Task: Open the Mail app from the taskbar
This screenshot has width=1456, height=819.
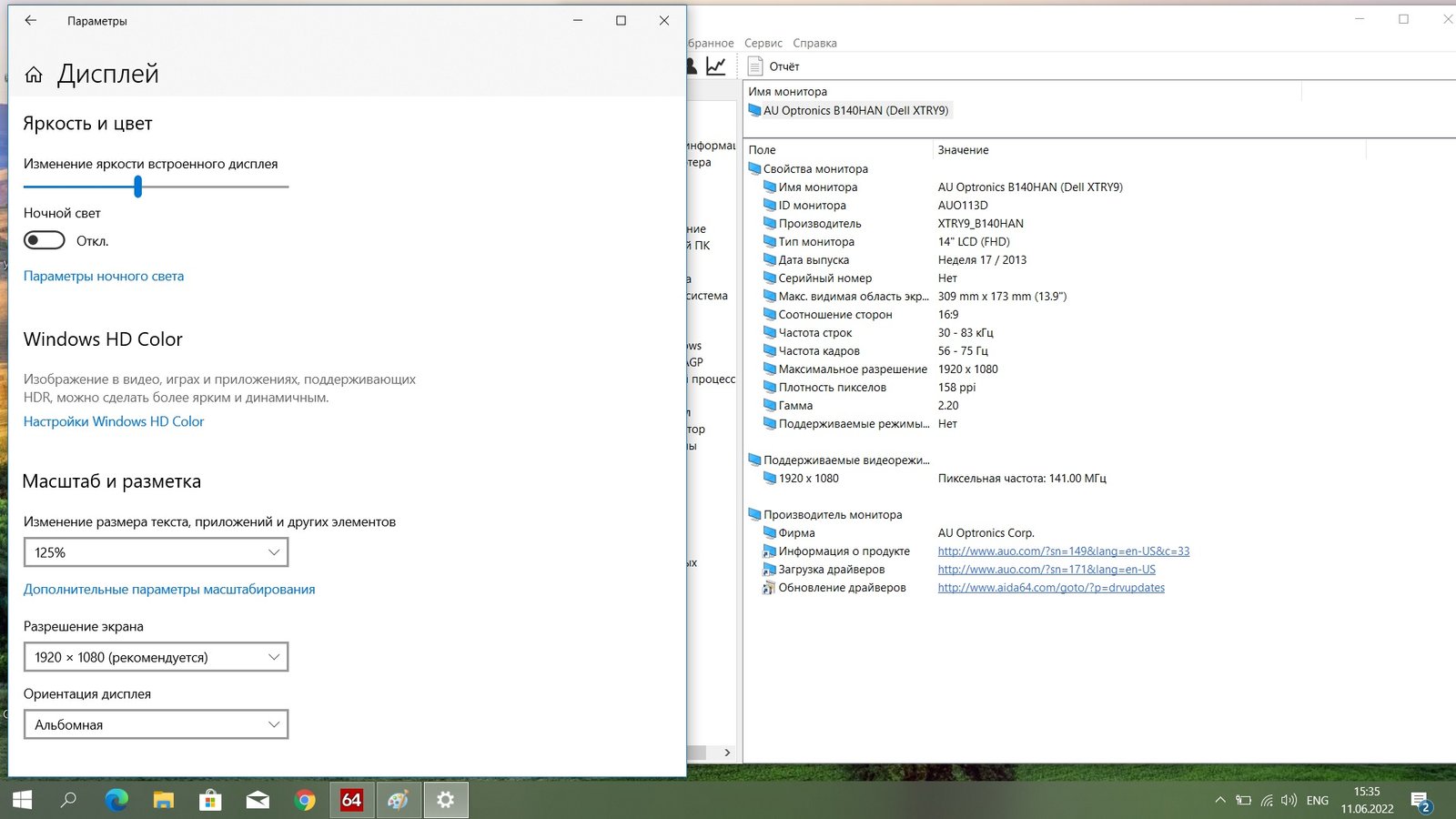Action: coord(258,800)
